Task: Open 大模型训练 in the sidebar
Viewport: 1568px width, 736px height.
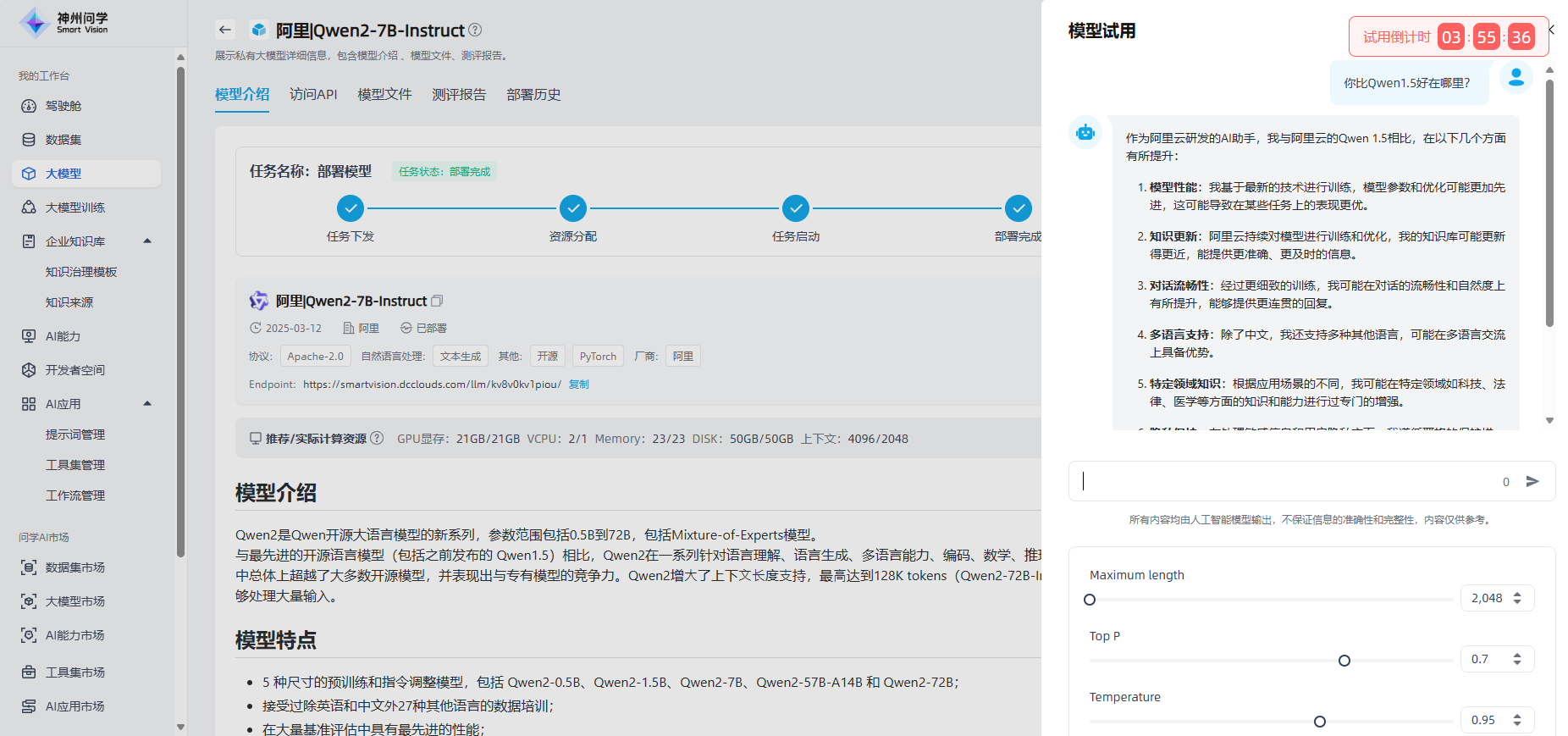Action: (x=75, y=208)
